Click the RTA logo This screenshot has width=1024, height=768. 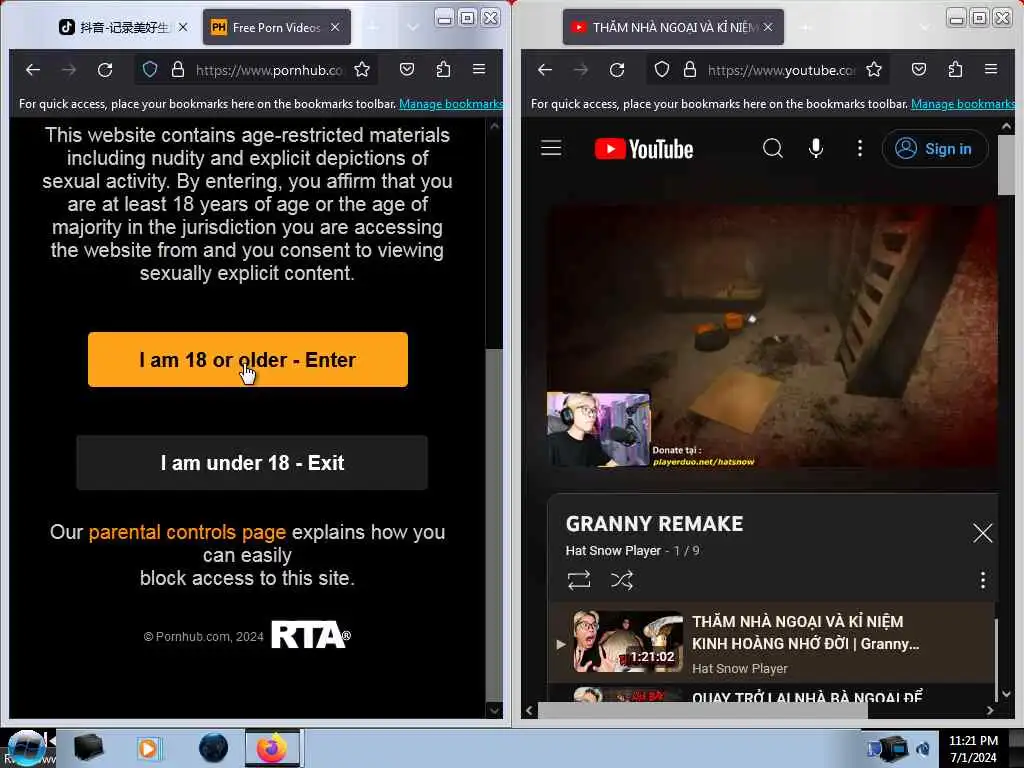(x=311, y=635)
